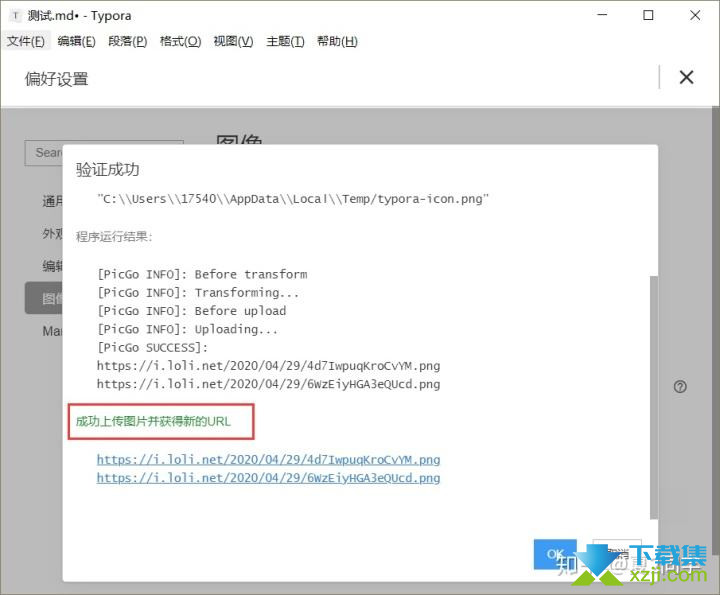Click the temp file path typora-icon.png text
The width and height of the screenshot is (720, 595).
click(x=293, y=199)
